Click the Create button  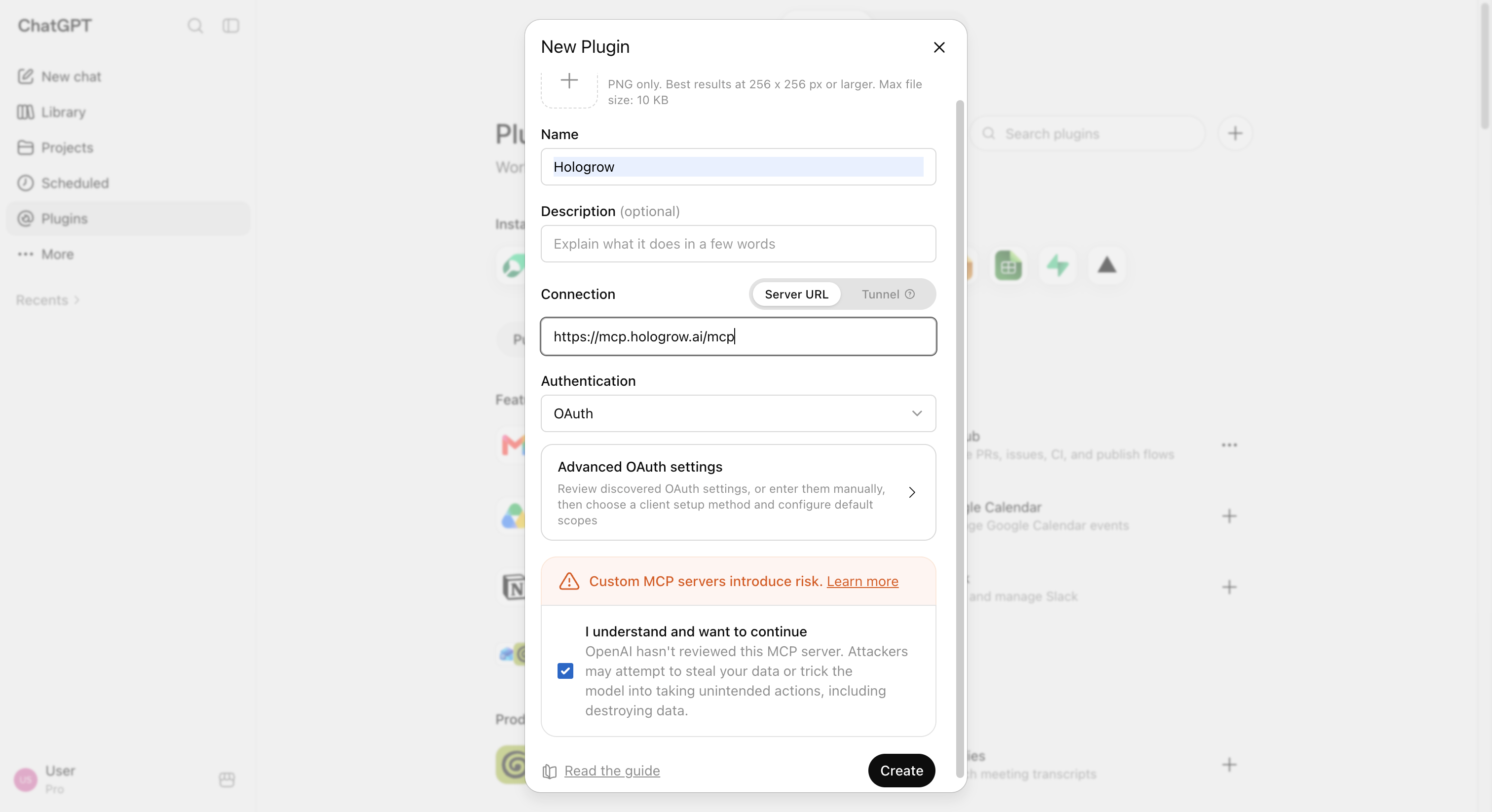point(901,770)
